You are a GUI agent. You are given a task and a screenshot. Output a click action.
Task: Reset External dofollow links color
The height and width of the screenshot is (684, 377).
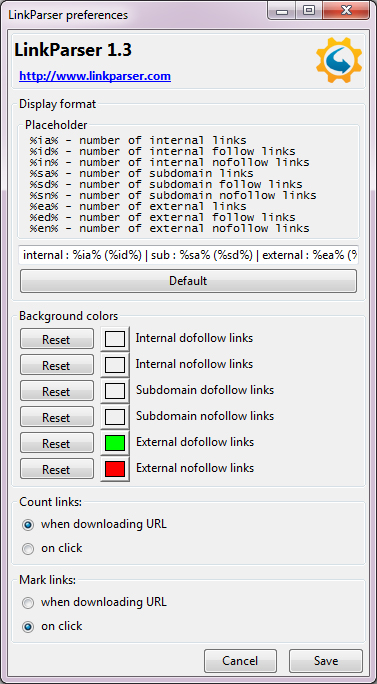[57, 443]
